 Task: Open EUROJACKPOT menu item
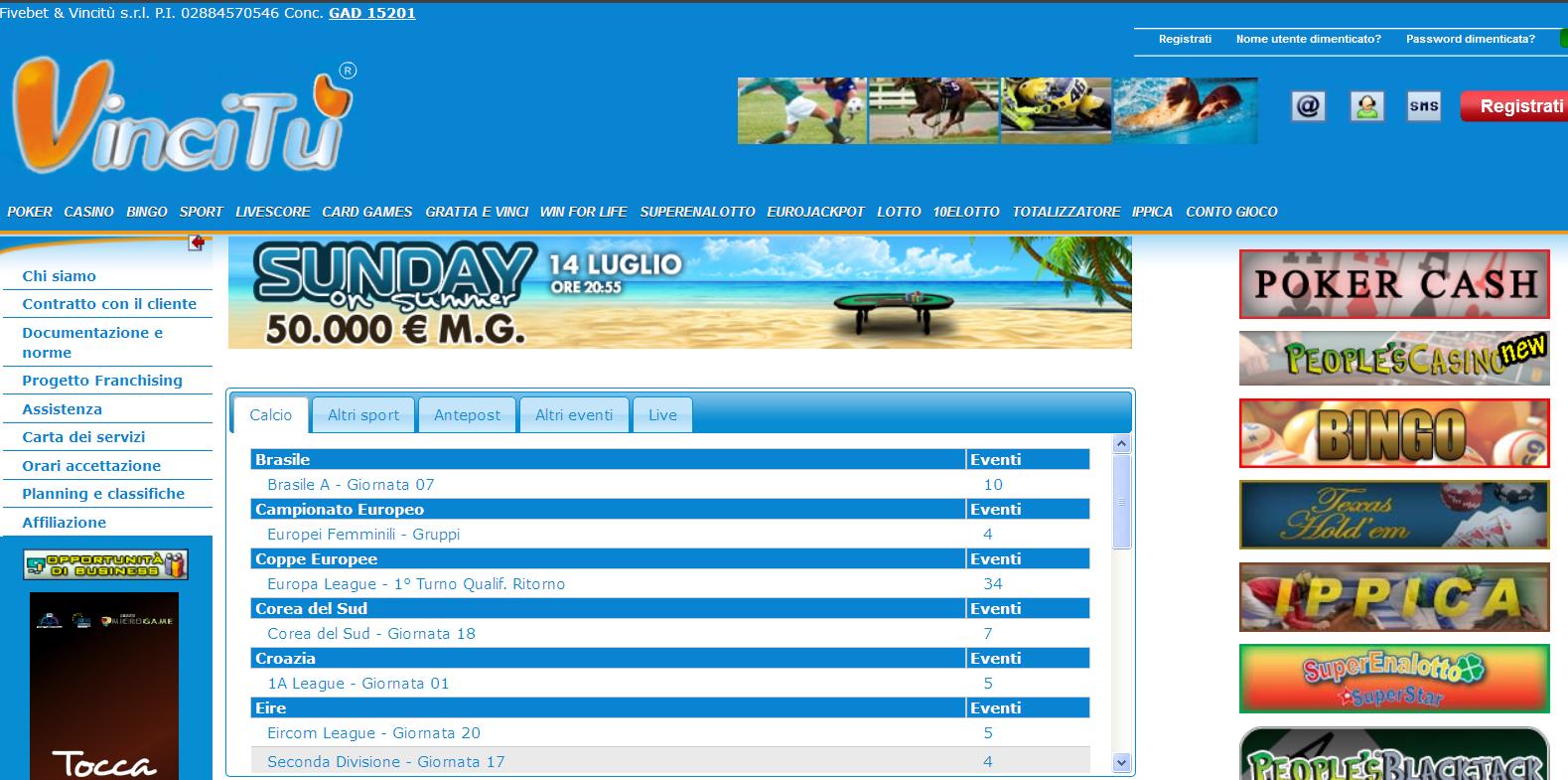point(816,212)
